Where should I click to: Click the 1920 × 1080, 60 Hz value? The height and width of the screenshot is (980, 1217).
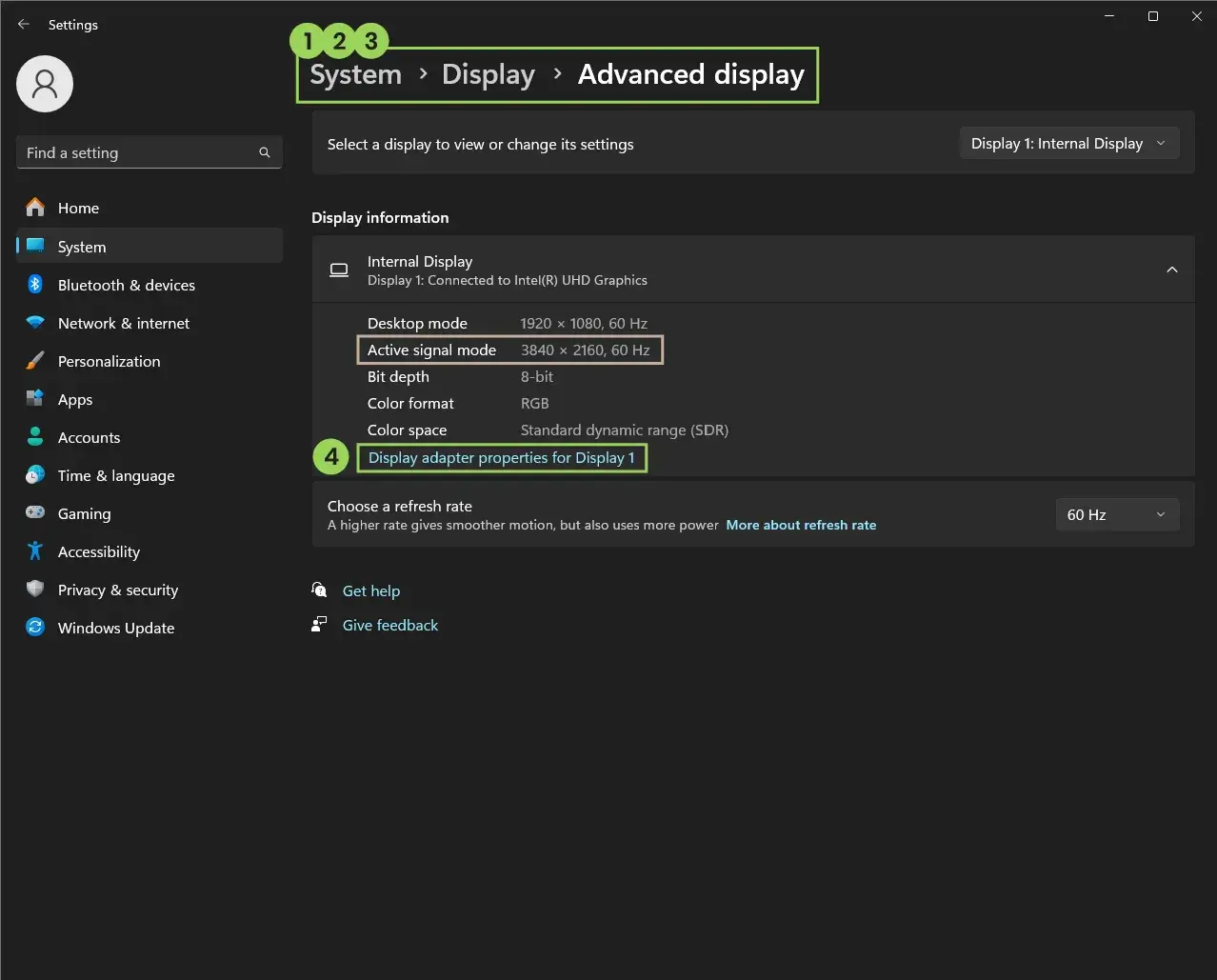[x=584, y=323]
